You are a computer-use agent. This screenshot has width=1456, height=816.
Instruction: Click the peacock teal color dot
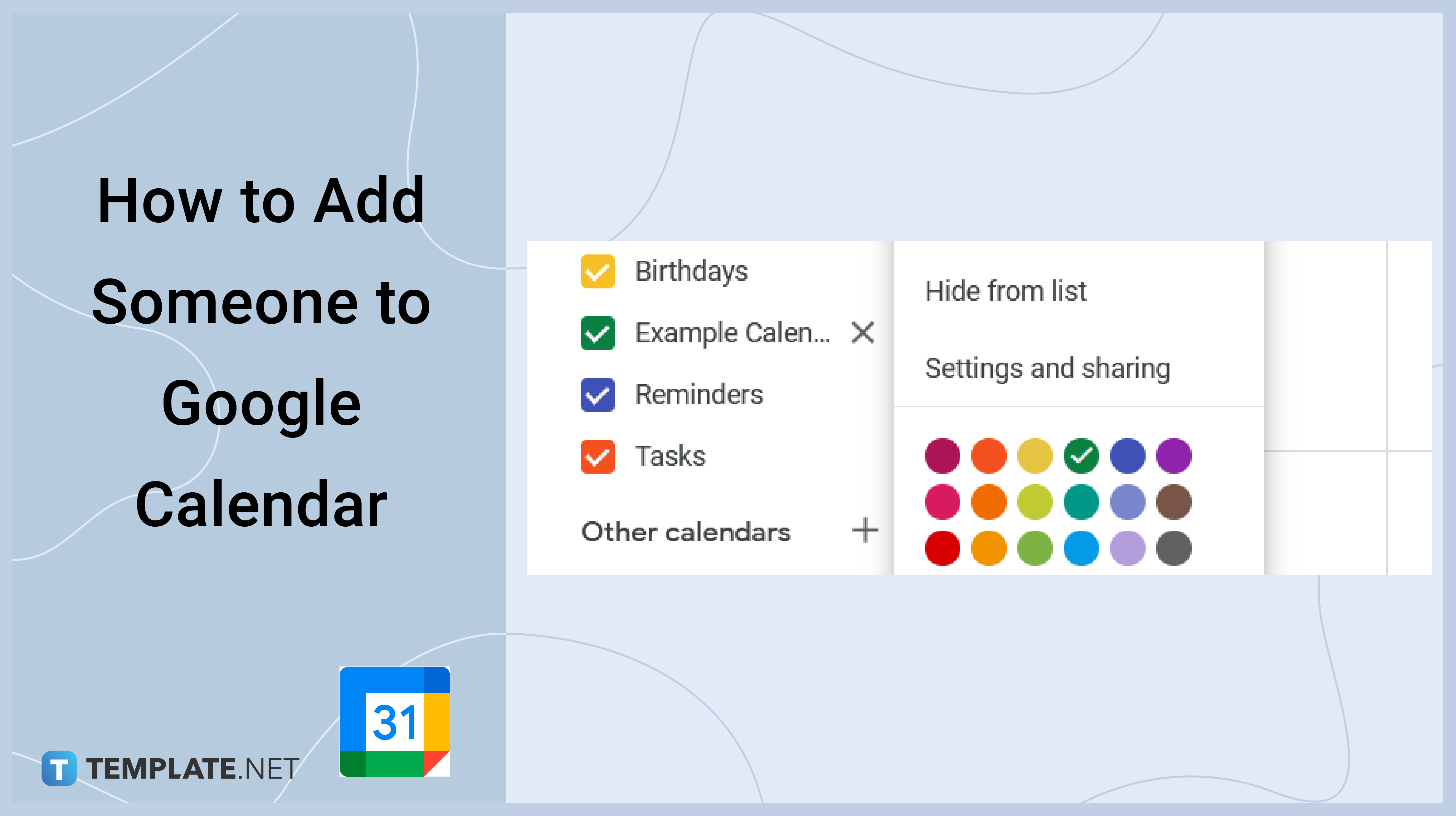tap(1081, 501)
